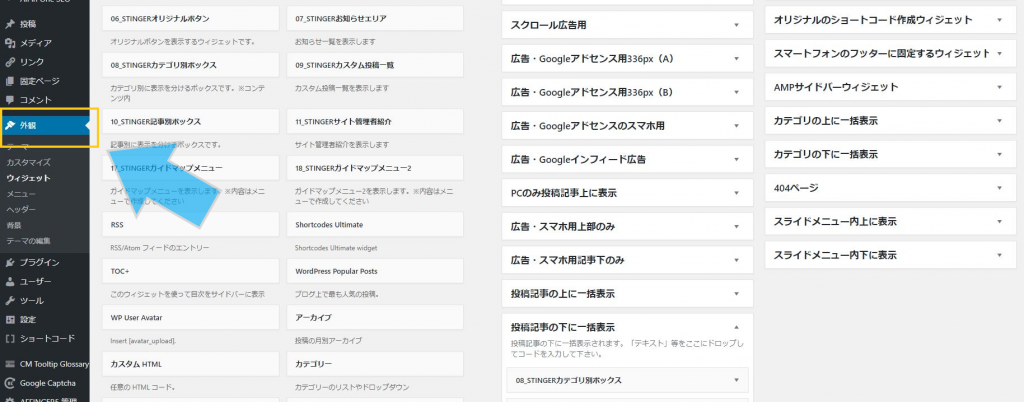This screenshot has width=1024, height=402.
Task: Select the WordPress Popular Posts widget
Action: tap(336, 272)
